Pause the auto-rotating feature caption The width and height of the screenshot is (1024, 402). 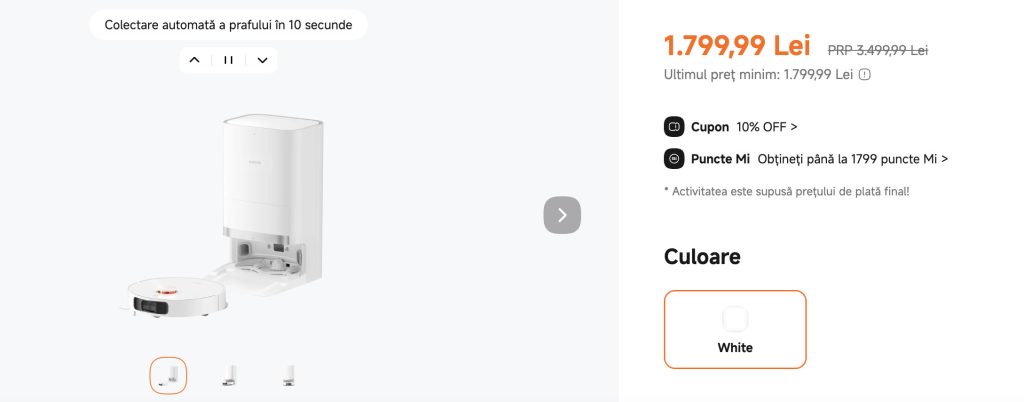point(228,60)
